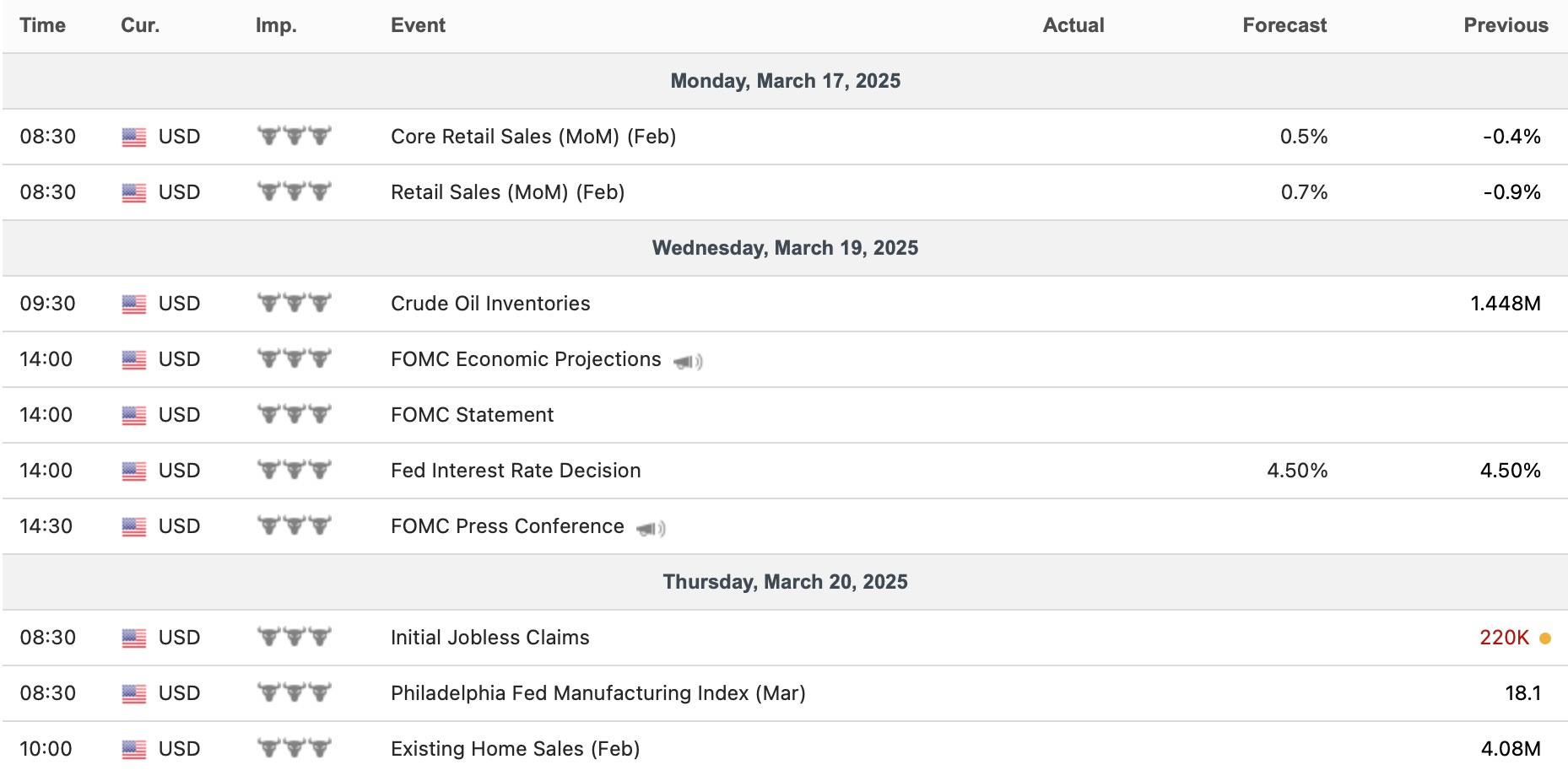
Task: Click the bull importance icons for Crude Oil Inventories
Action: (295, 303)
